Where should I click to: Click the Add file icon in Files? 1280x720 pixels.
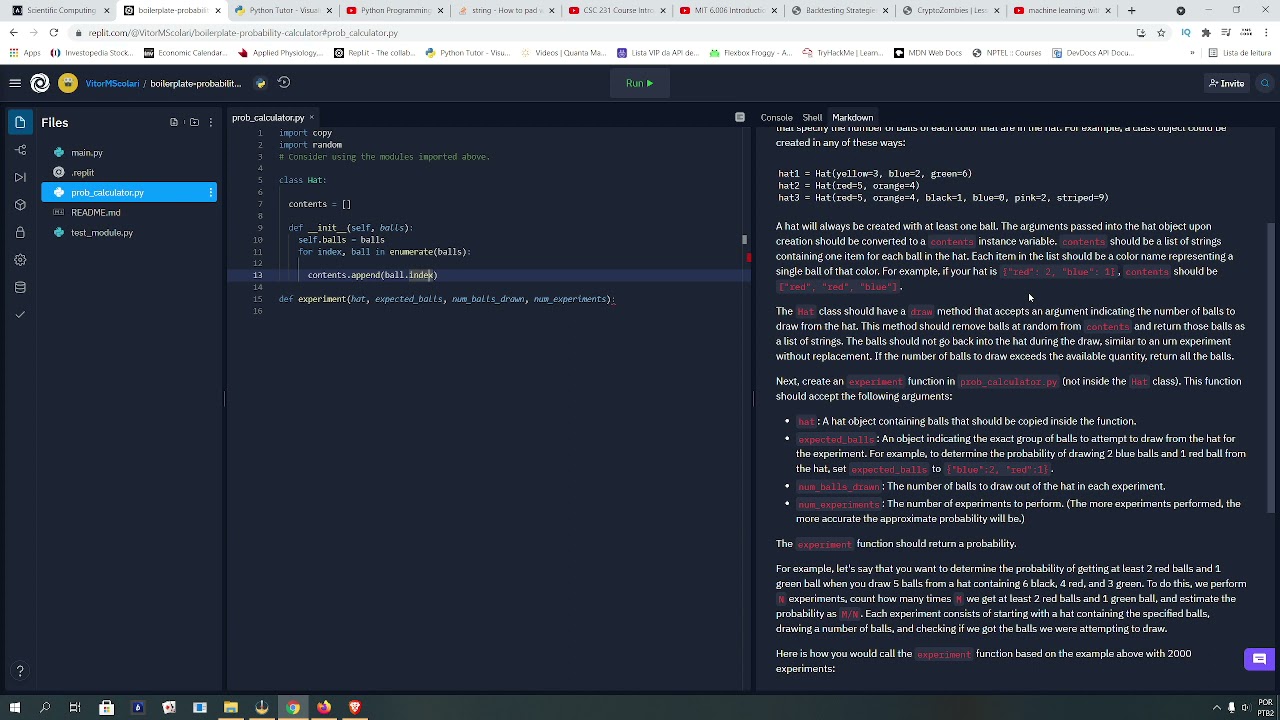(174, 122)
